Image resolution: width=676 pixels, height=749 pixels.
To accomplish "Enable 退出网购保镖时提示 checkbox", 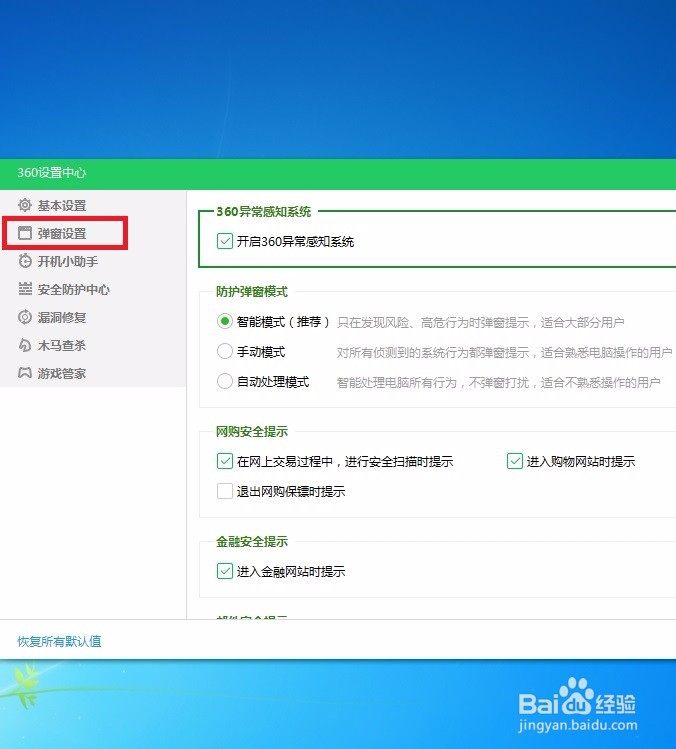I will [225, 491].
